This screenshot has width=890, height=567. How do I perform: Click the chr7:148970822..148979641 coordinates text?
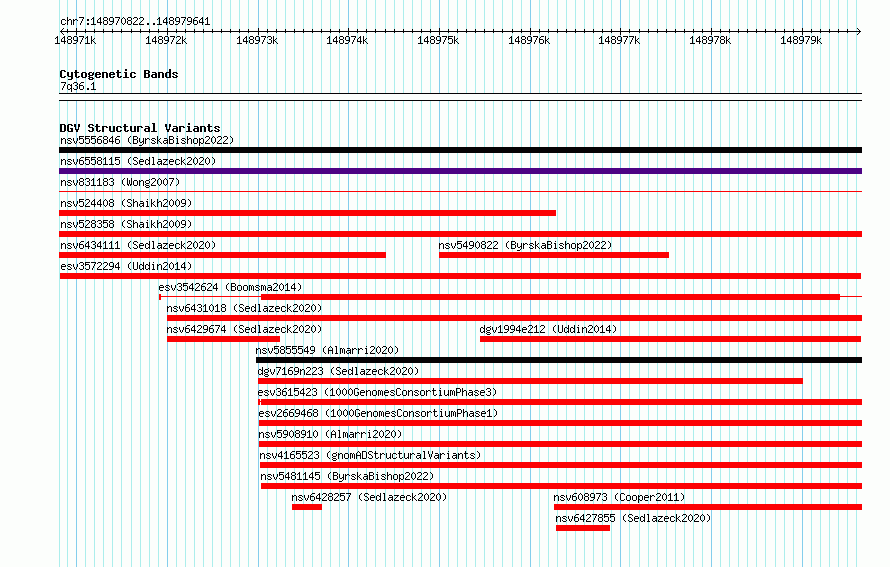pos(135,21)
